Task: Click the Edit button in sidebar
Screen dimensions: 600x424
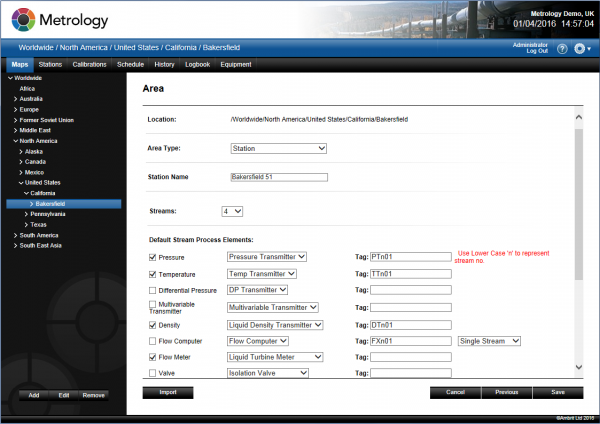Action: coord(64,395)
